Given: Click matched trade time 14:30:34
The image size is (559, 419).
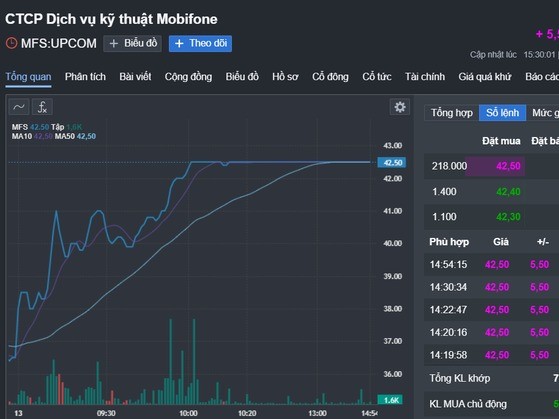Looking at the screenshot, I should tap(448, 287).
